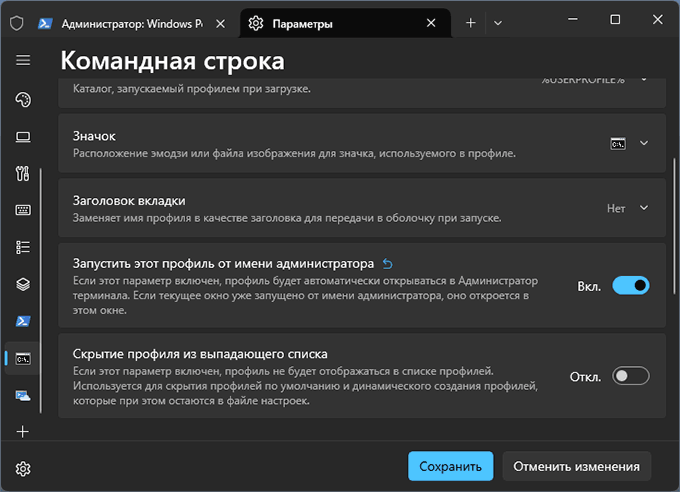Maximize the Terminal window
Image resolution: width=680 pixels, height=492 pixels.
[615, 20]
